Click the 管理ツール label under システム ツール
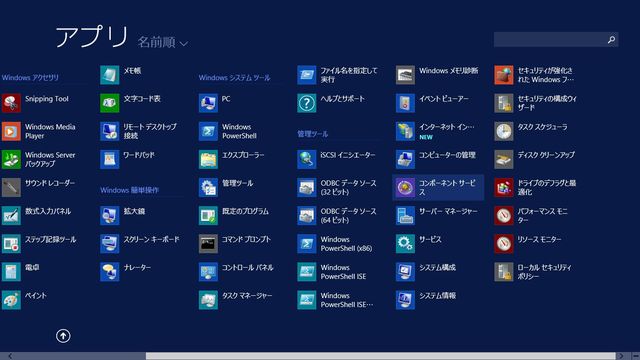The height and width of the screenshot is (360, 640). click(238, 183)
